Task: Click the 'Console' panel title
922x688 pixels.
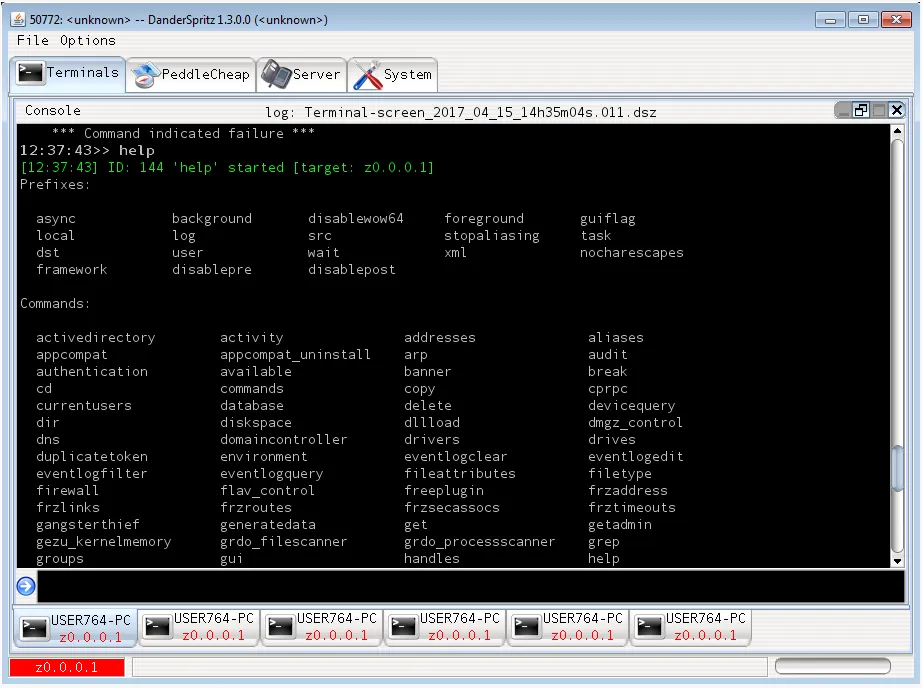Action: pyautogui.click(x=53, y=111)
